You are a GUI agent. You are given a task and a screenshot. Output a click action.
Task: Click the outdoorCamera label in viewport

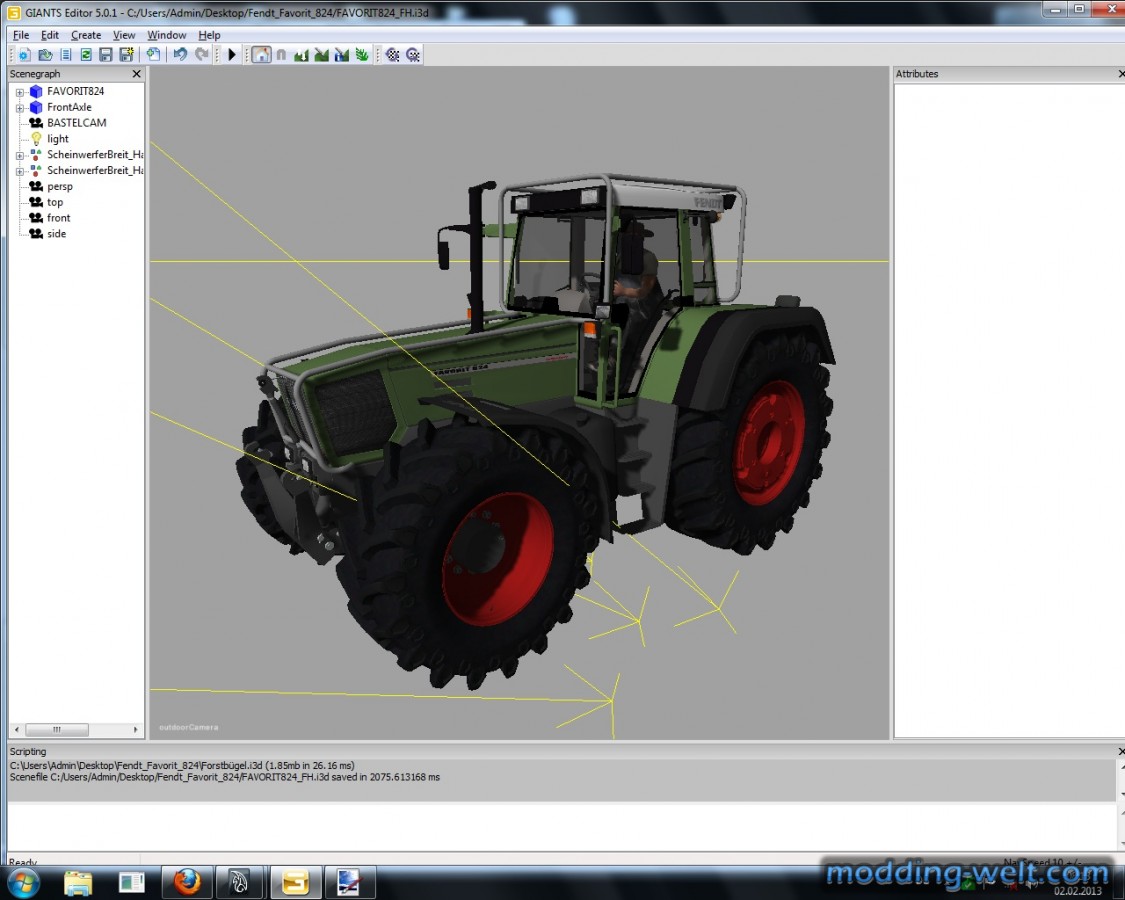click(188, 727)
